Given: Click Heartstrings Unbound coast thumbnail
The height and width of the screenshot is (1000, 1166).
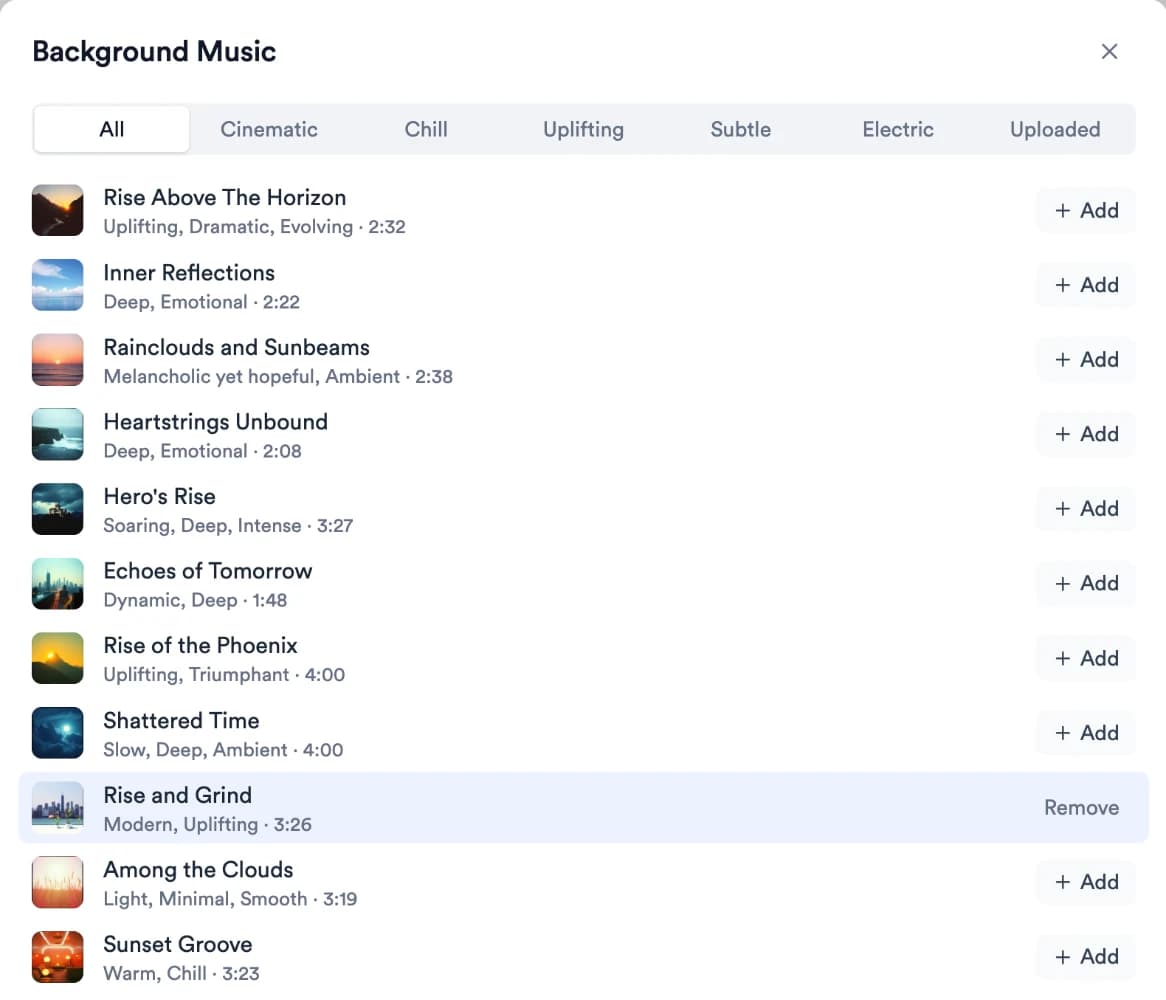Looking at the screenshot, I should click(57, 434).
